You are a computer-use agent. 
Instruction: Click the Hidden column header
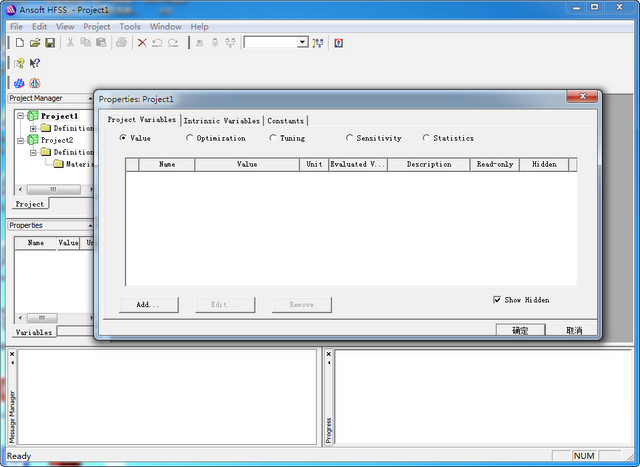tap(544, 164)
